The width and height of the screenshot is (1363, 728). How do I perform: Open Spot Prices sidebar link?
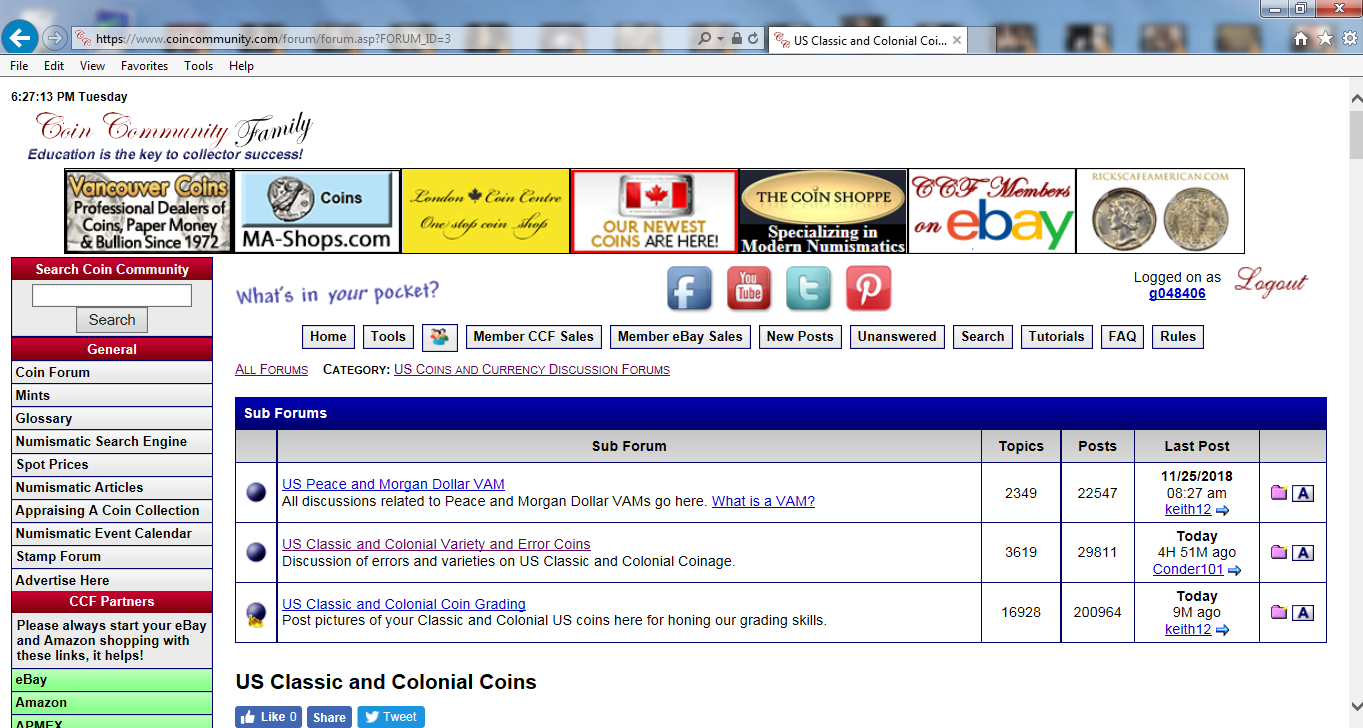(x=112, y=465)
